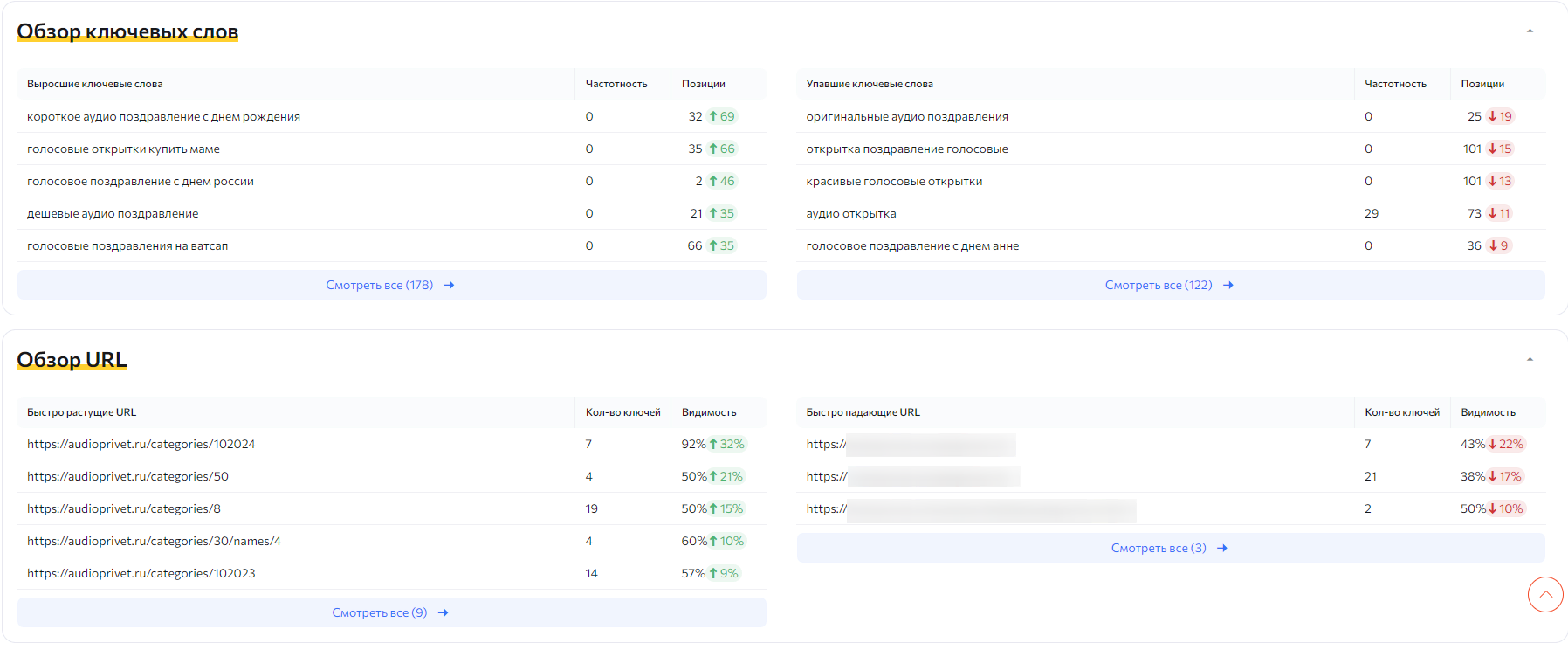Click frequency value 29 for аудио открытка
This screenshot has height=650, width=1568.
[x=1372, y=213]
